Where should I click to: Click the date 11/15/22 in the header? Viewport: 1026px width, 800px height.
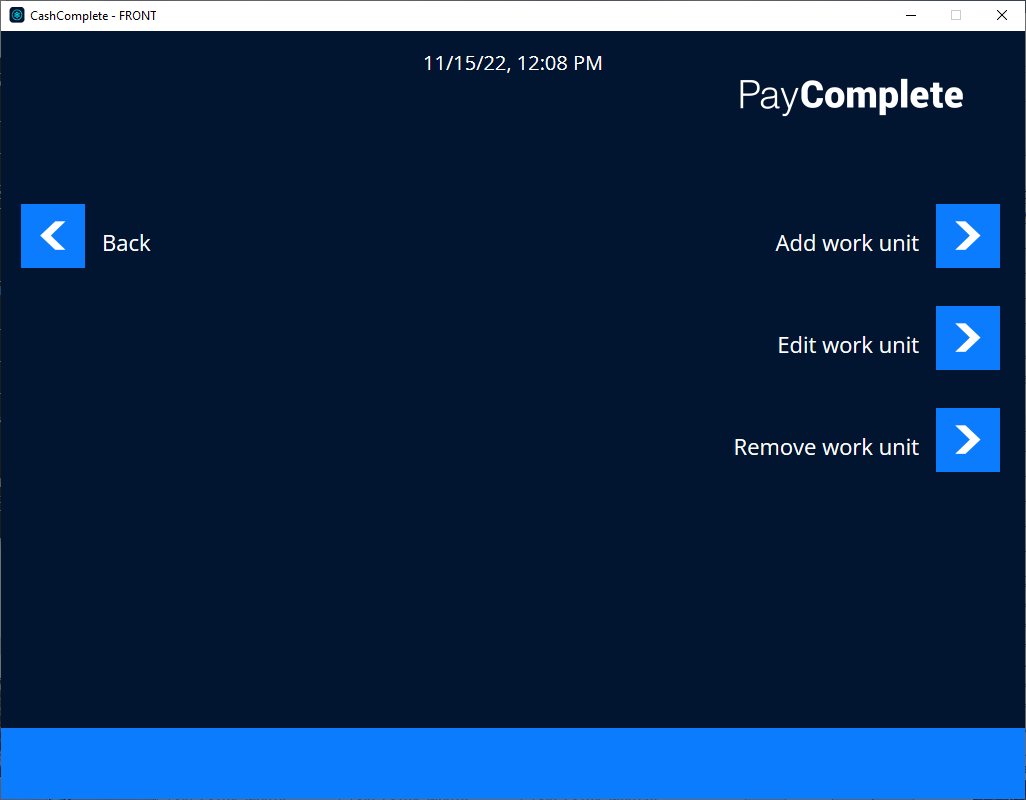click(x=465, y=63)
